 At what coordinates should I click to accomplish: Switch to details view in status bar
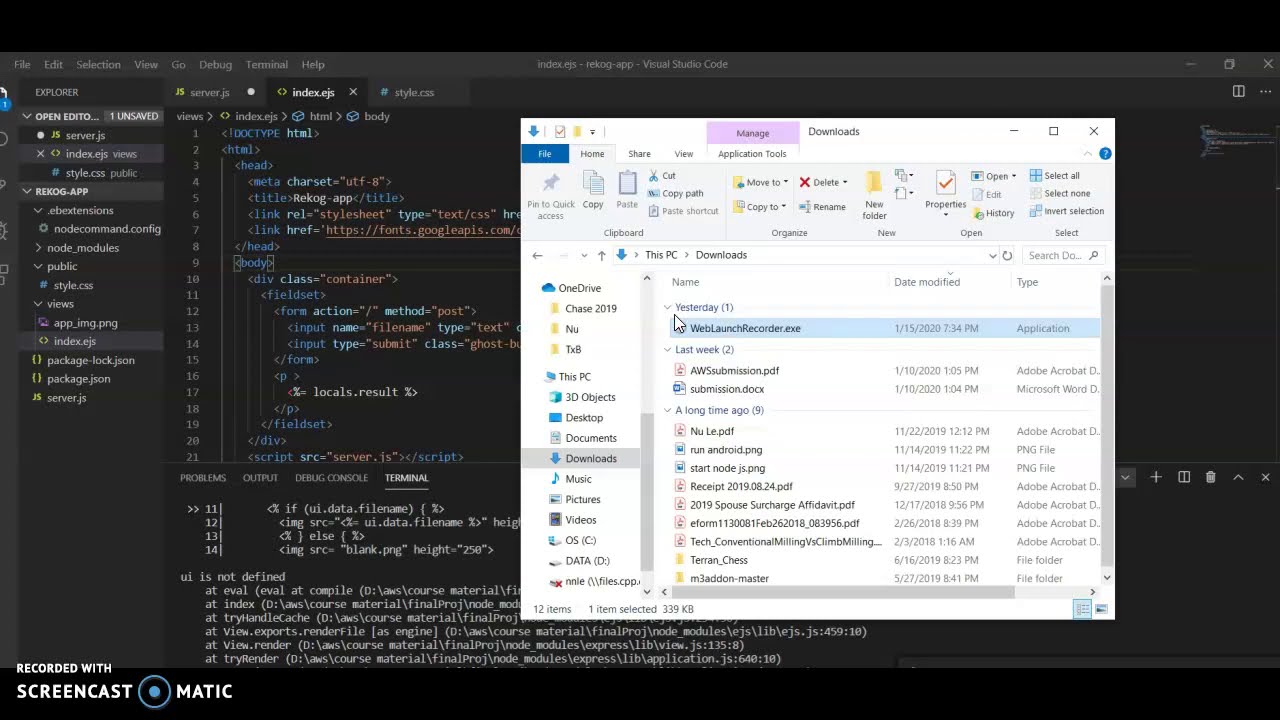(1082, 609)
